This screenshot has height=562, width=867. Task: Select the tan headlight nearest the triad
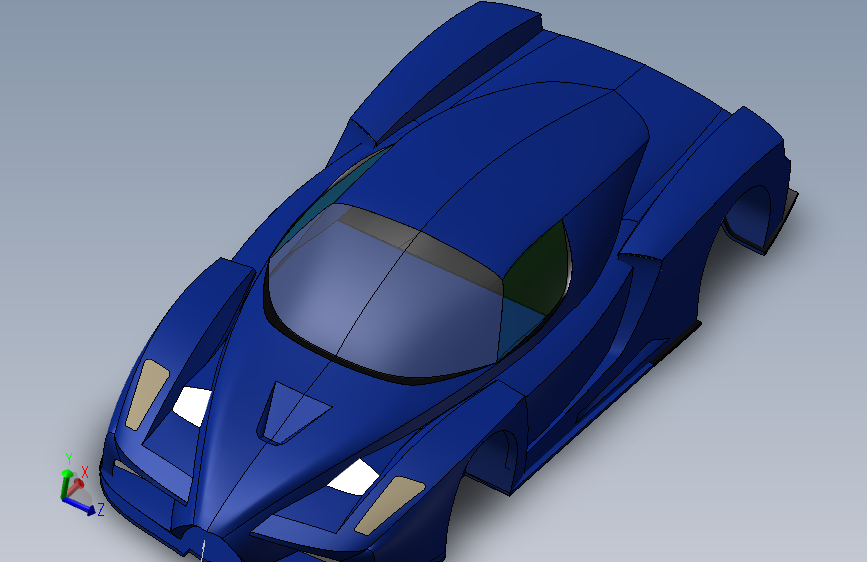[x=147, y=394]
